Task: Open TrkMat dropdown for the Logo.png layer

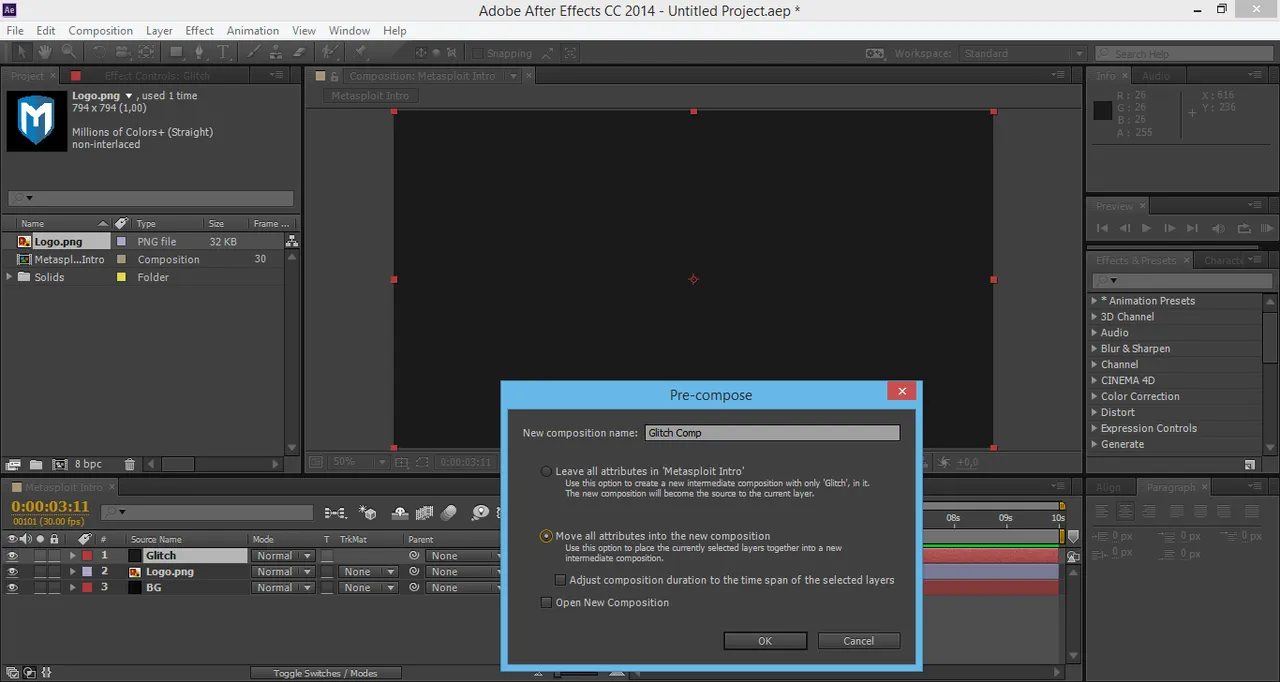Action: click(x=367, y=572)
